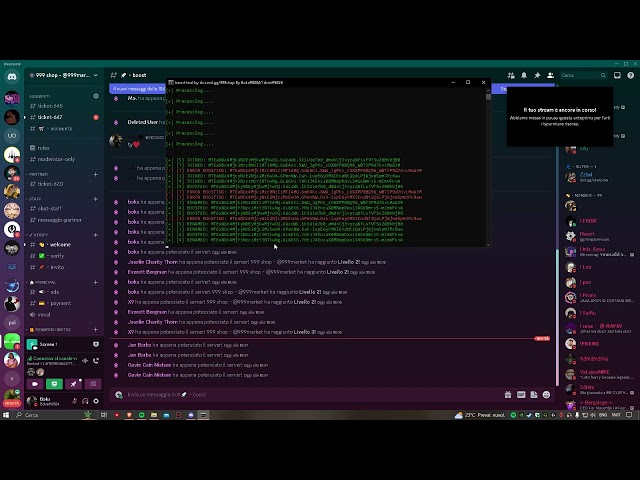640x480 pixels.
Task: Open pinned messages in boost channel
Action: [x=537, y=75]
